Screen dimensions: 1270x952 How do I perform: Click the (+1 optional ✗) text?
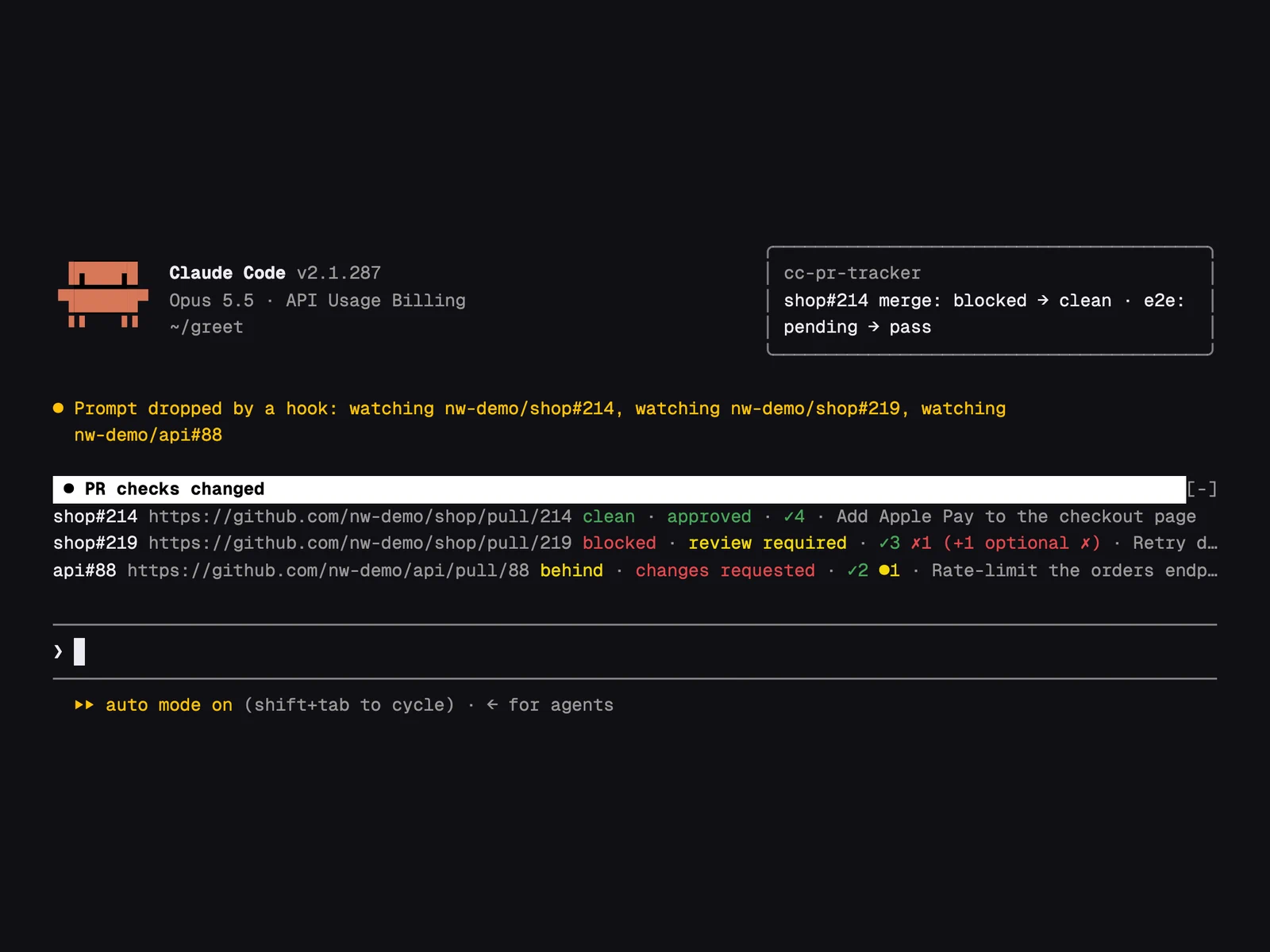[1022, 543]
